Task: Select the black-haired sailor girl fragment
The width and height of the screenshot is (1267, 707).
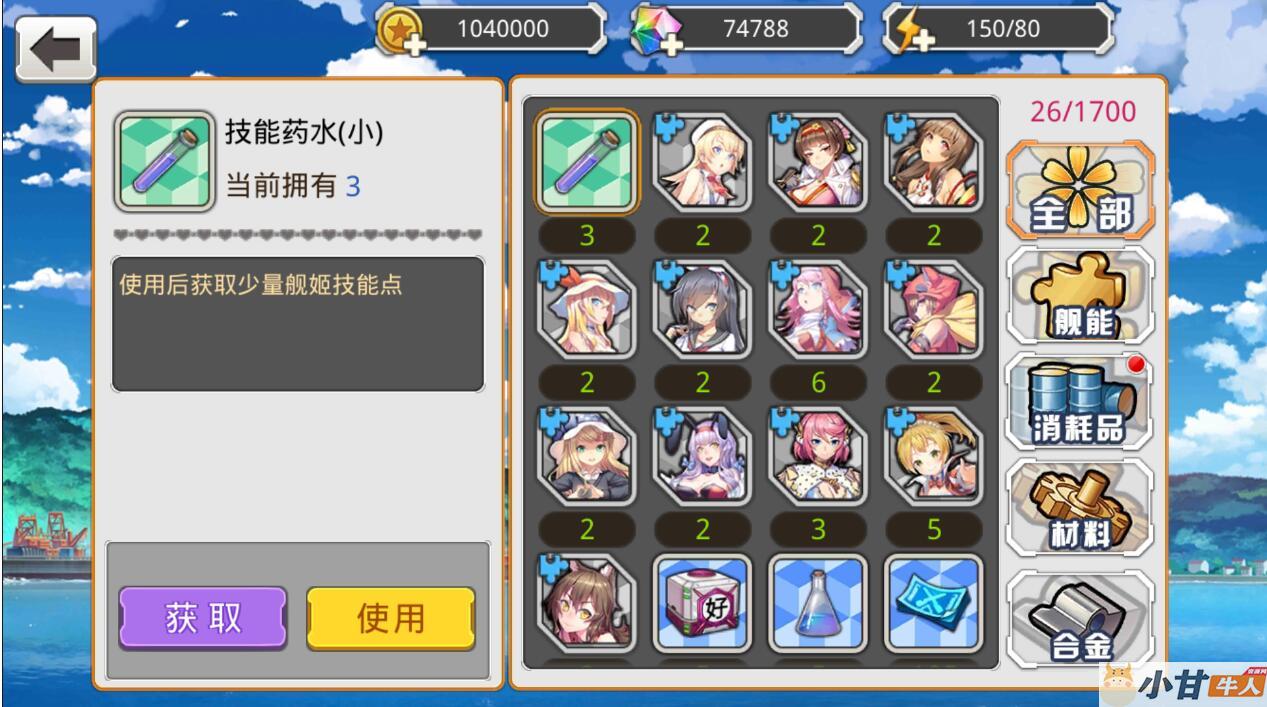Action: click(x=703, y=309)
